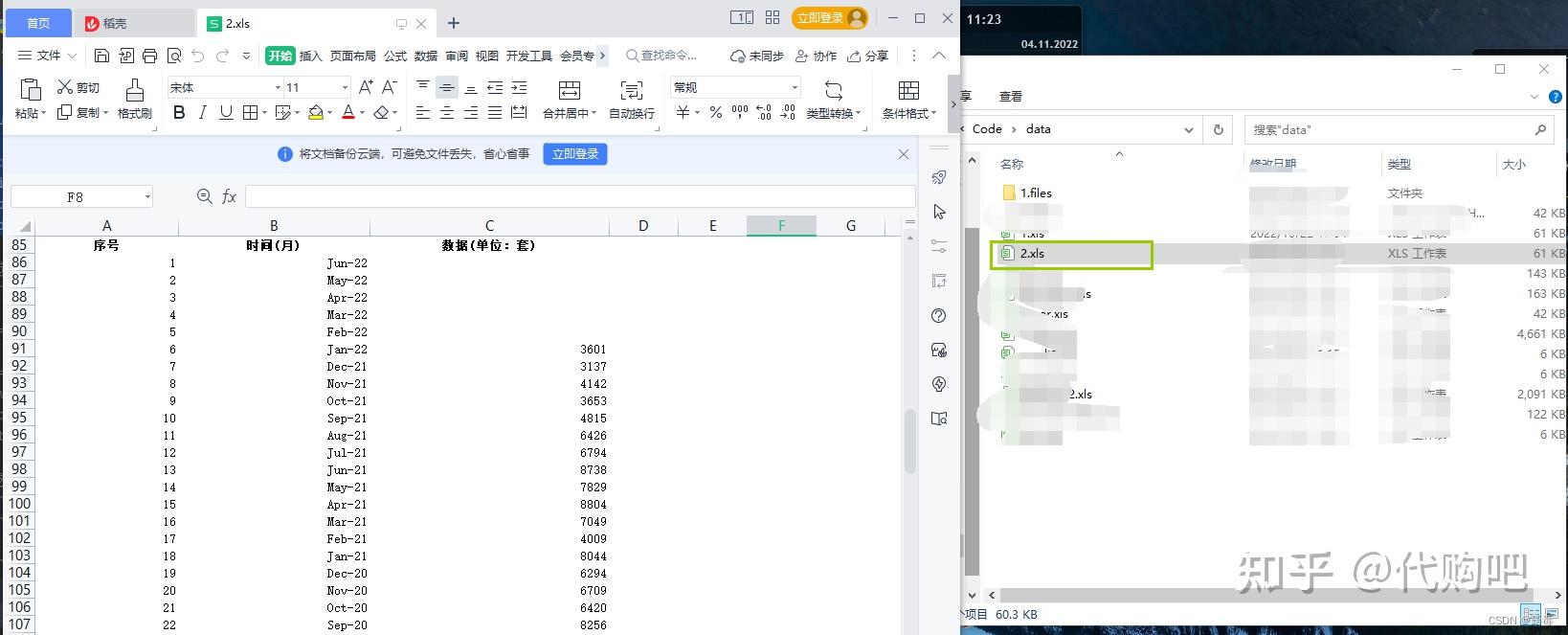Viewport: 1568px width, 635px height.
Task: Toggle bottom vertical alignment
Action: coord(471,87)
